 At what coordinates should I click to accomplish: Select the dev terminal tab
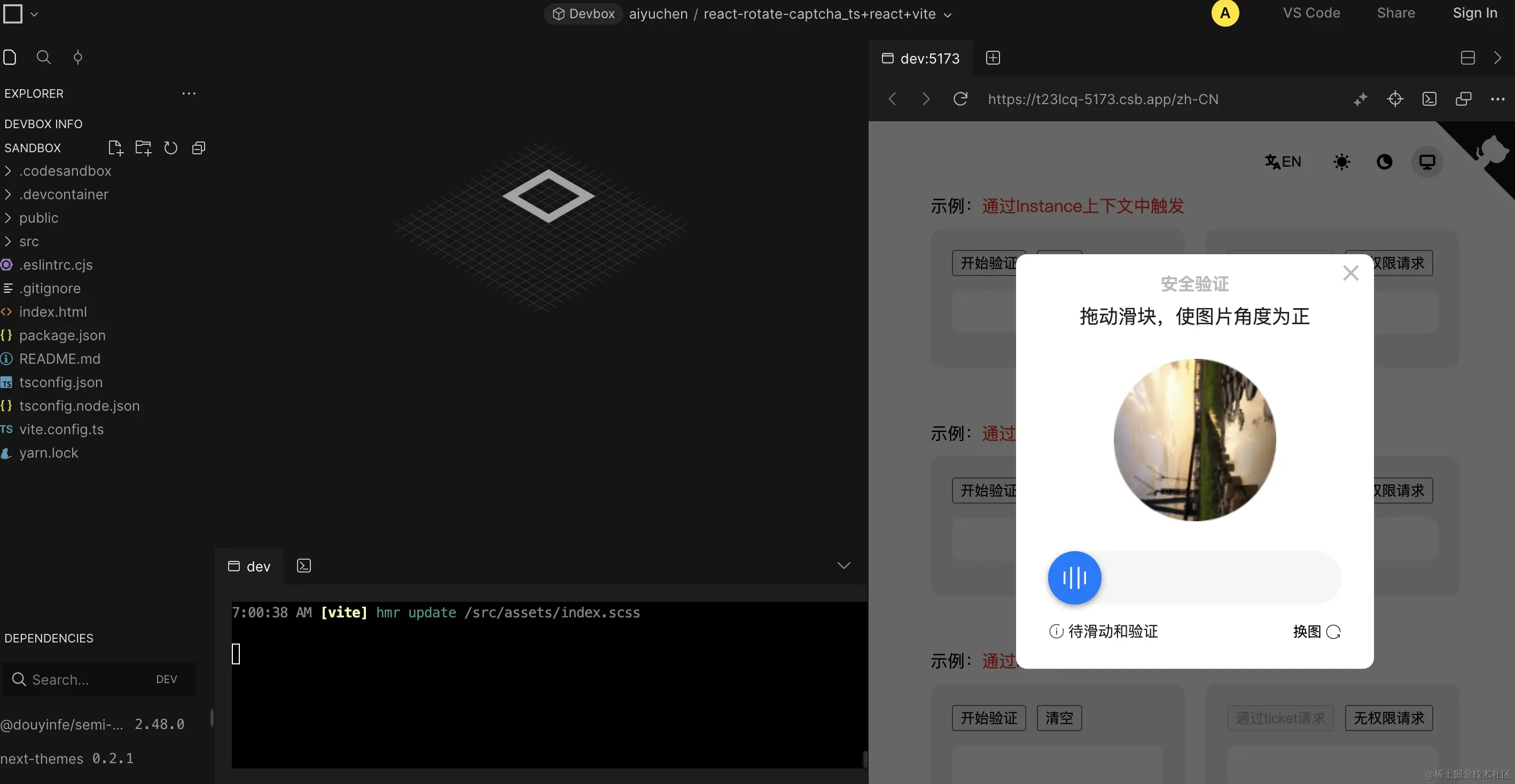pyautogui.click(x=249, y=567)
